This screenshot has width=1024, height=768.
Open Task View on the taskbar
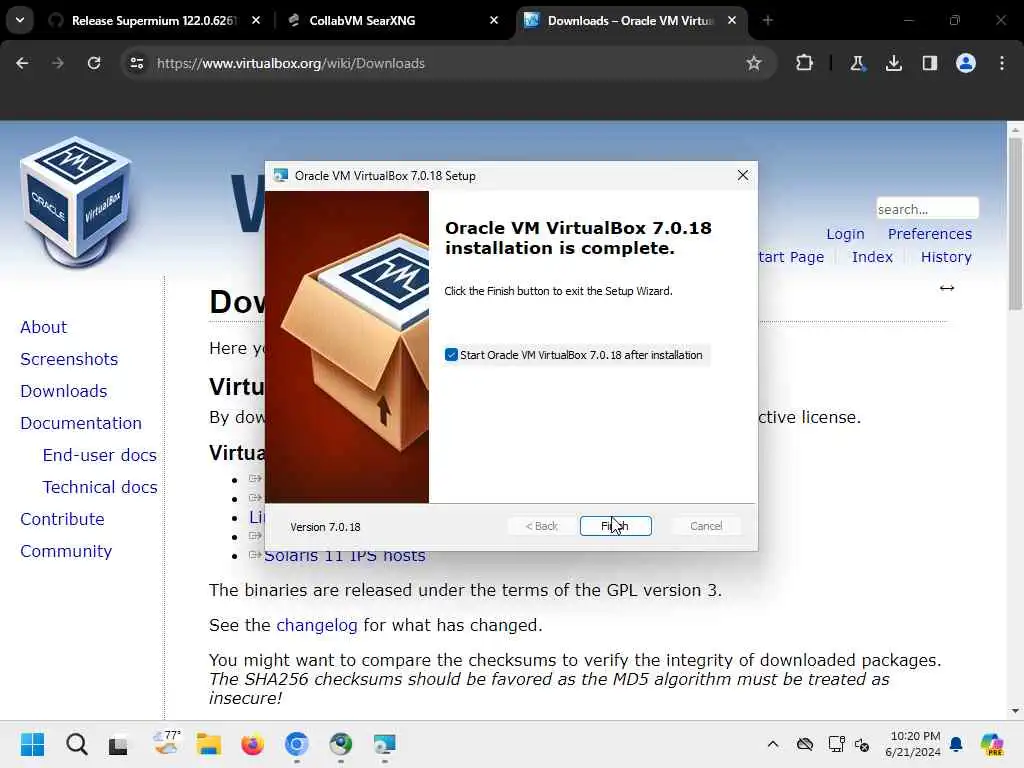(x=118, y=744)
